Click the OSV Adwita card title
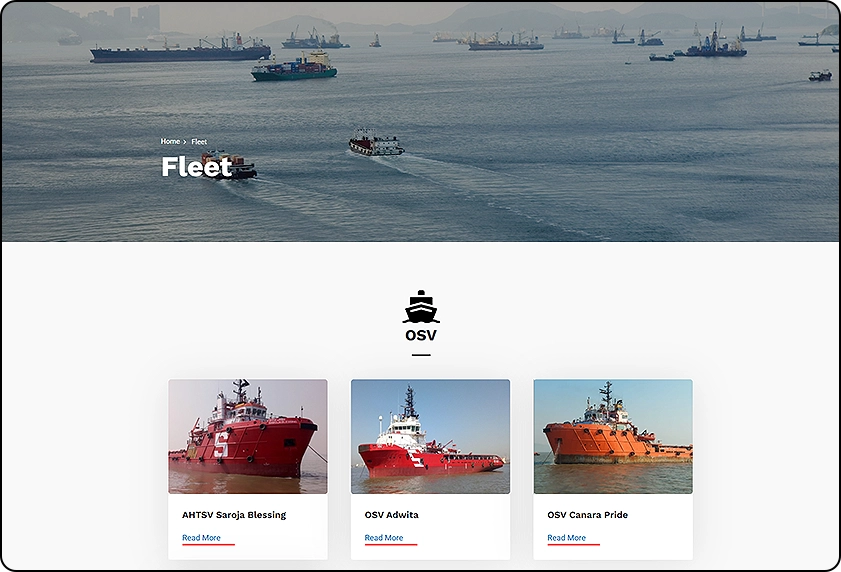841x572 pixels. tap(392, 515)
